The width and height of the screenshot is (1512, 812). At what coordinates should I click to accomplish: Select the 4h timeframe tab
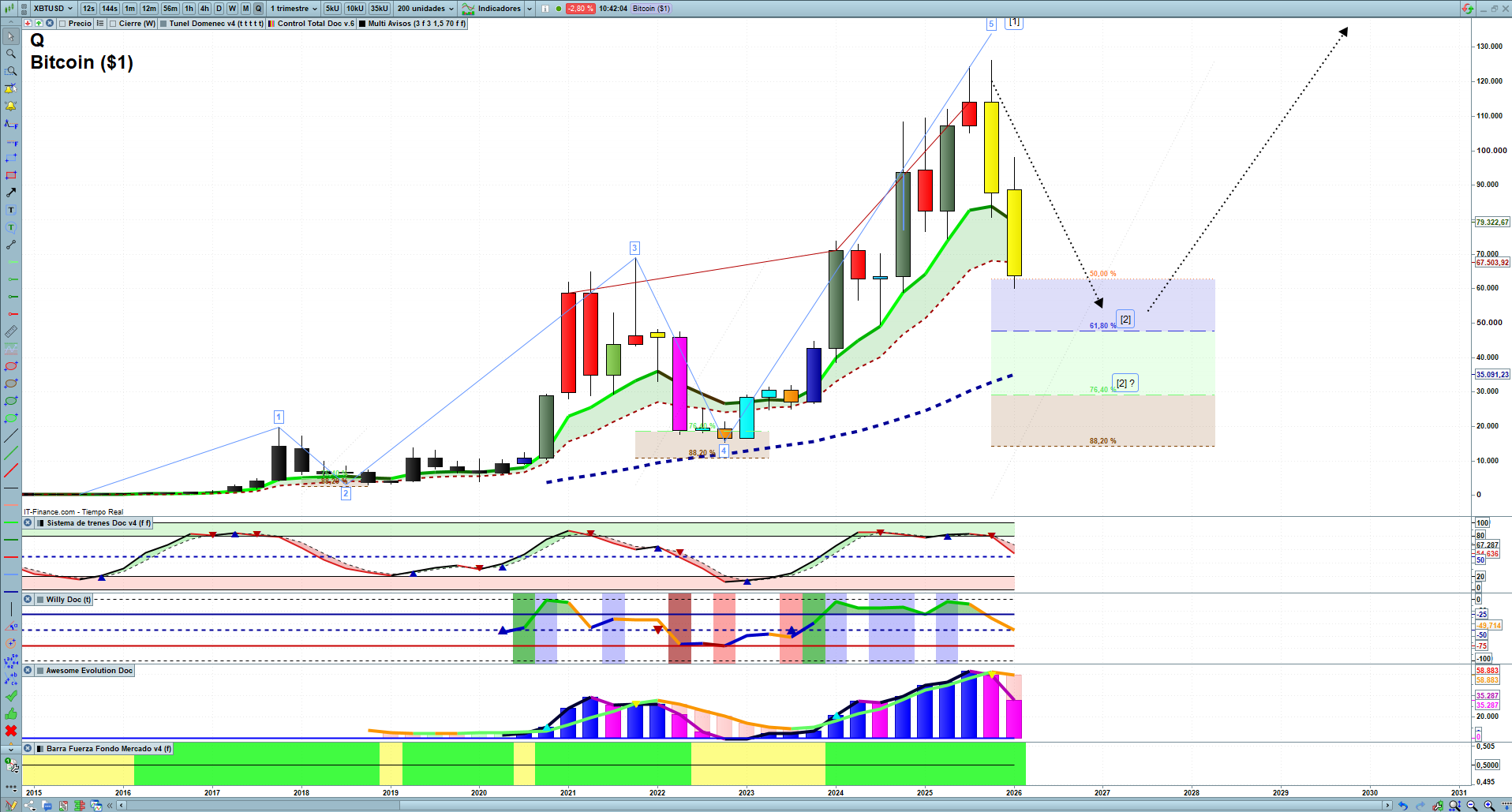click(x=205, y=9)
